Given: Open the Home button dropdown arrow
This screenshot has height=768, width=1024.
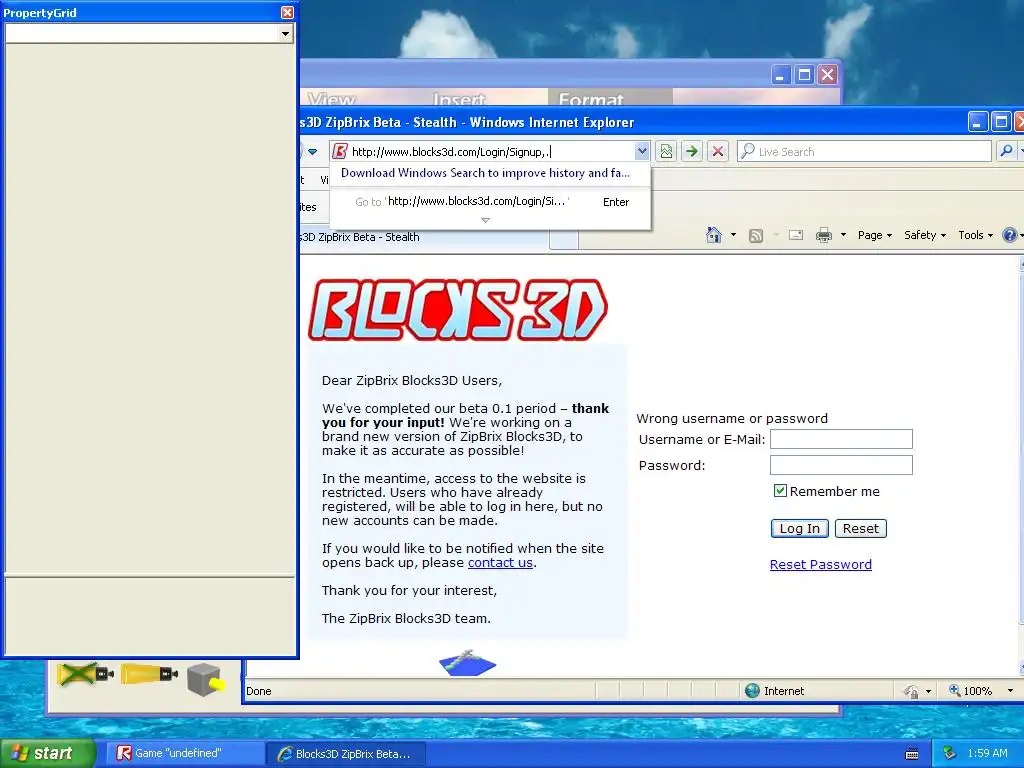Looking at the screenshot, I should (x=733, y=235).
